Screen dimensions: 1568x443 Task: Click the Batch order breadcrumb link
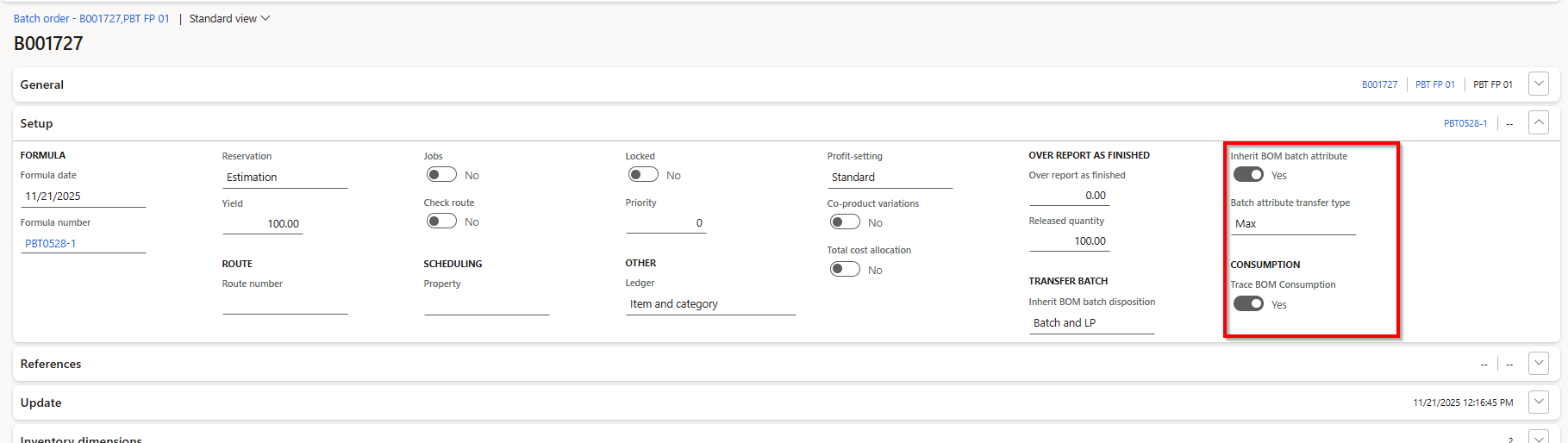coord(91,19)
